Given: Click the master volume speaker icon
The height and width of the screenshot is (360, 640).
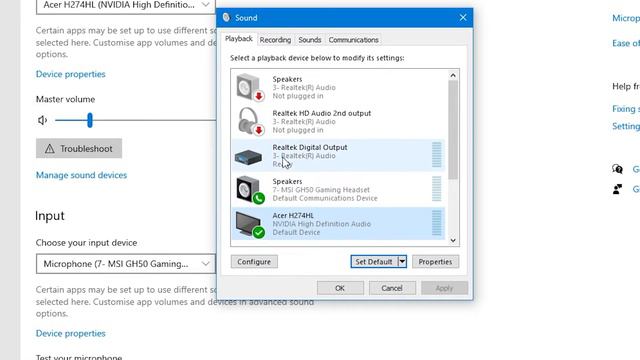Looking at the screenshot, I should pyautogui.click(x=42, y=120).
